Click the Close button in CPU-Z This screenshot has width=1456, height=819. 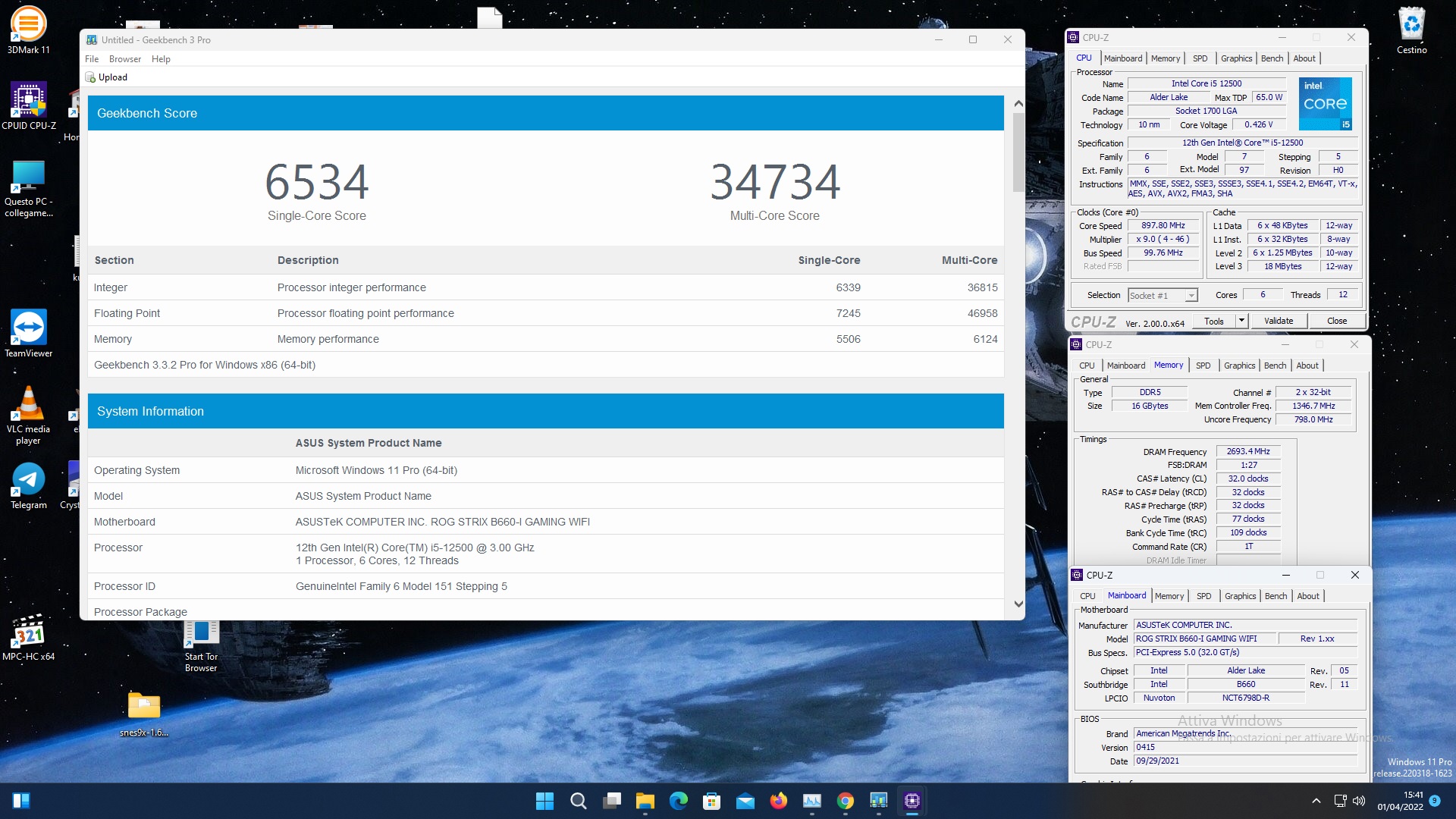[1336, 321]
